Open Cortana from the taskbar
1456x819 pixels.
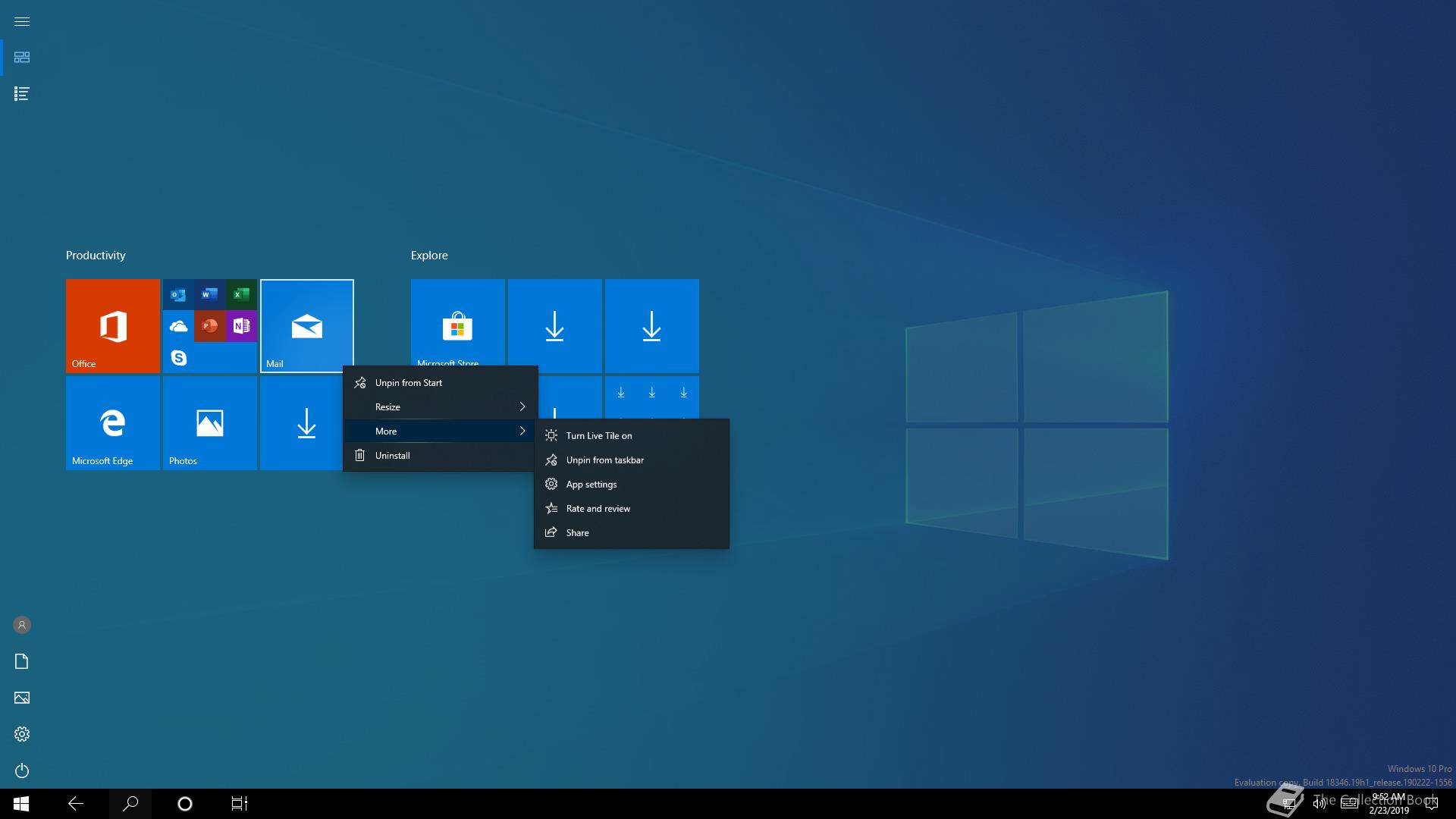(185, 804)
